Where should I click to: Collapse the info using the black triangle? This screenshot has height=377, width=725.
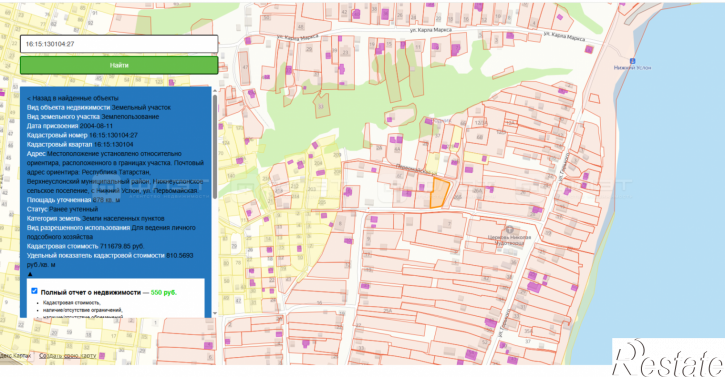[x=31, y=274]
